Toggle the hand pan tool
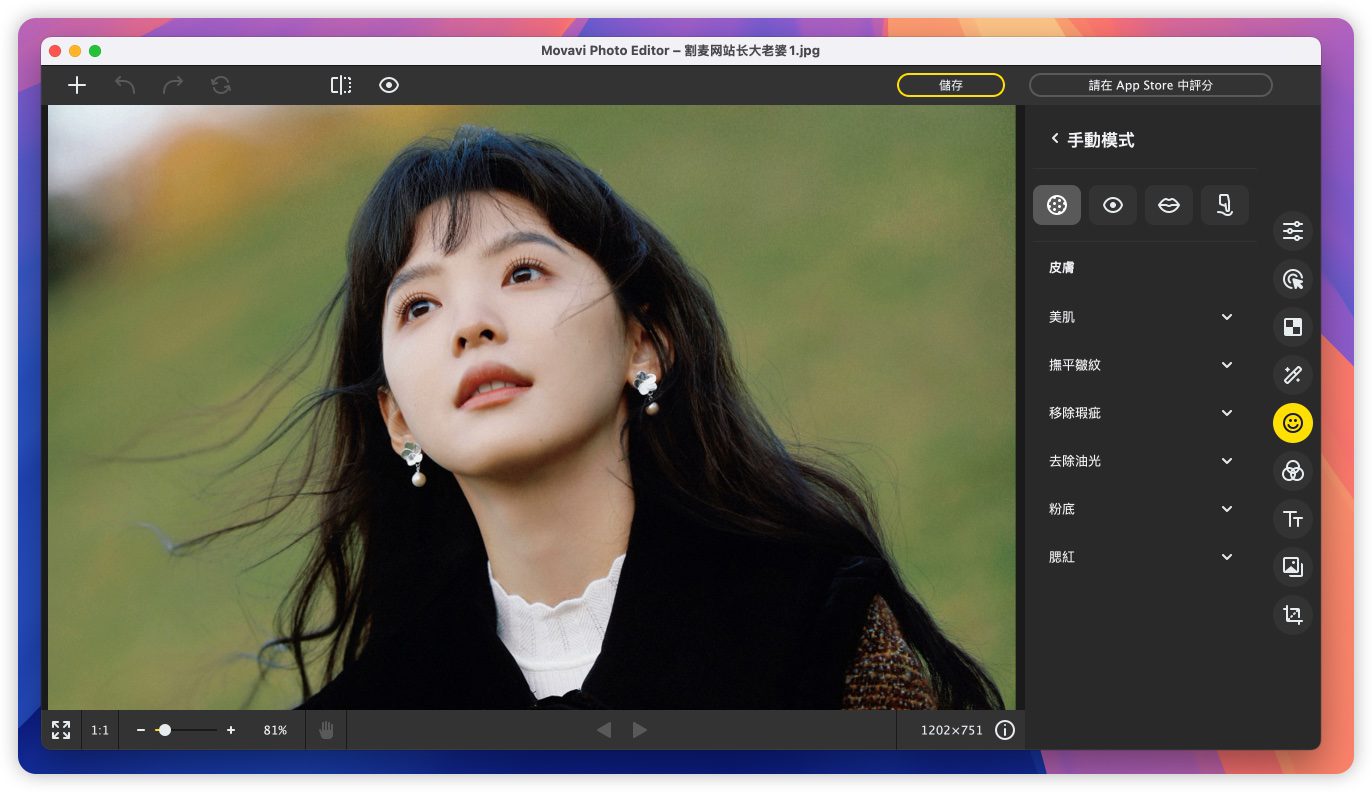Image resolution: width=1372 pixels, height=792 pixels. pos(326,730)
